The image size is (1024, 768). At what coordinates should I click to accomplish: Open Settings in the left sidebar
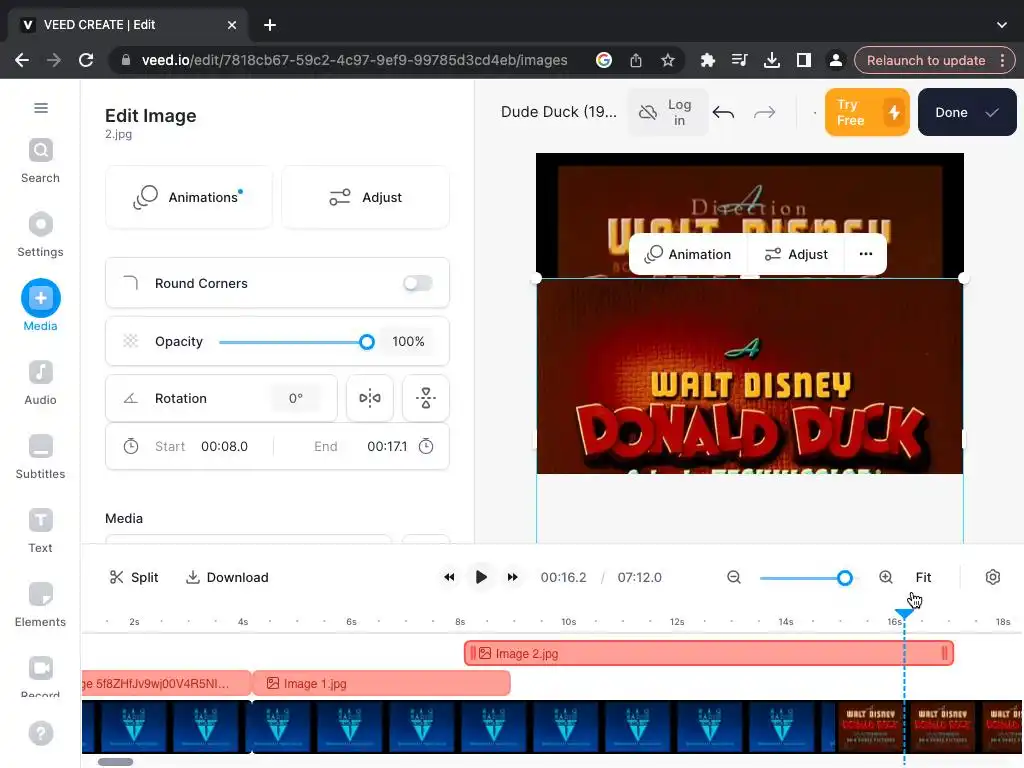[40, 235]
